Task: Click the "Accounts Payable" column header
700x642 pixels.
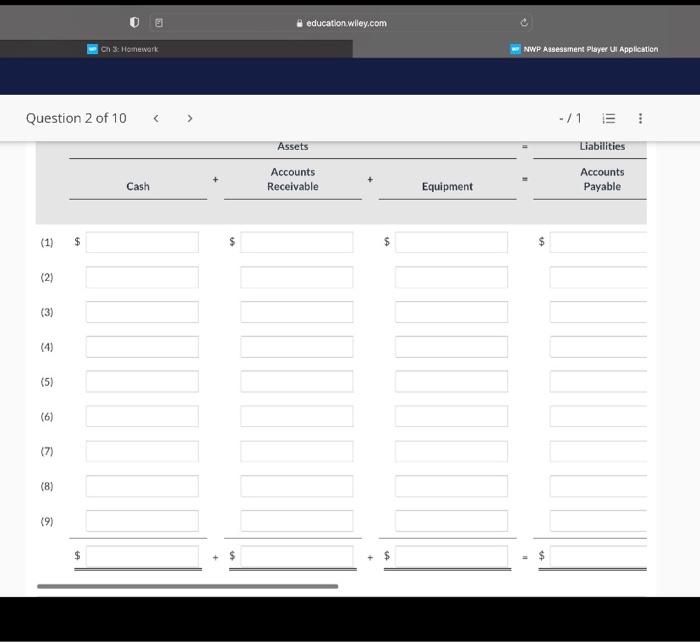Action: point(602,179)
